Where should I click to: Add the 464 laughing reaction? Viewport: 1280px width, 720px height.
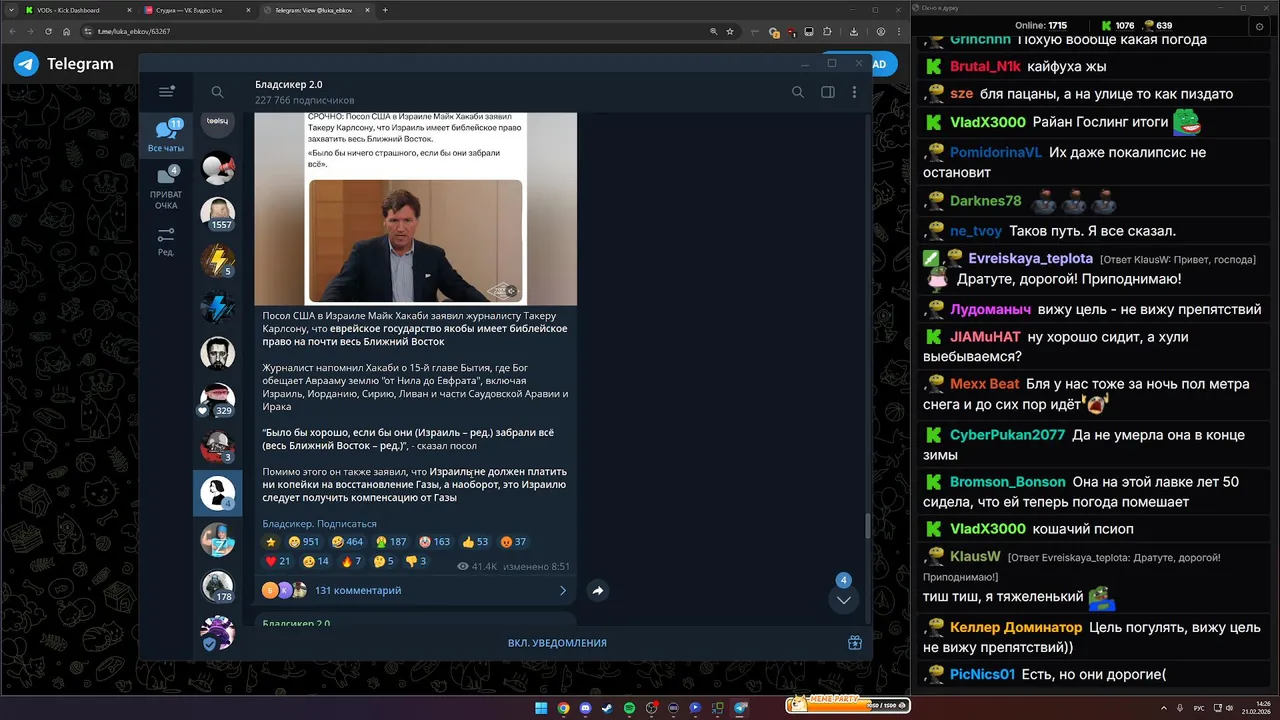(x=347, y=542)
